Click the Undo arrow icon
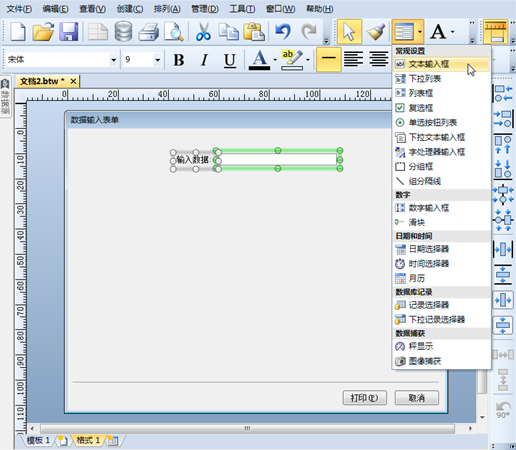The width and height of the screenshot is (516, 450). (283, 32)
